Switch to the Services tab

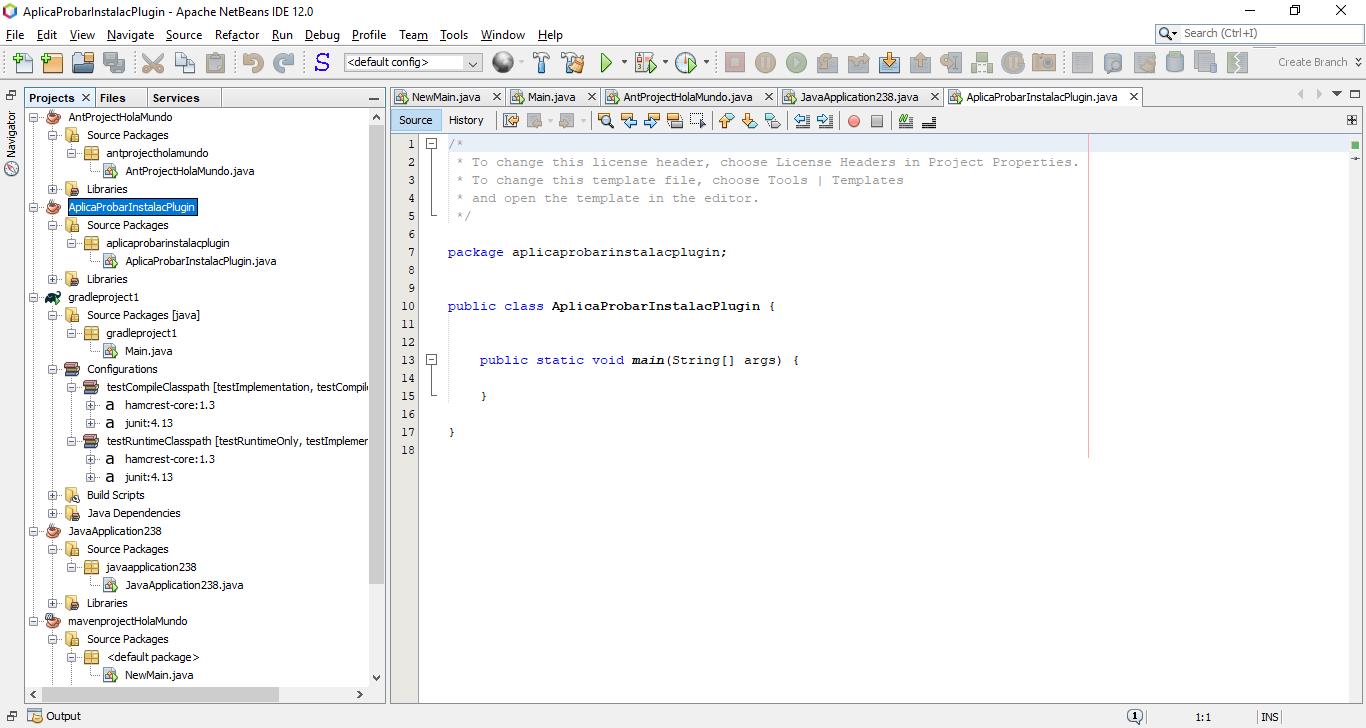pyautogui.click(x=176, y=98)
